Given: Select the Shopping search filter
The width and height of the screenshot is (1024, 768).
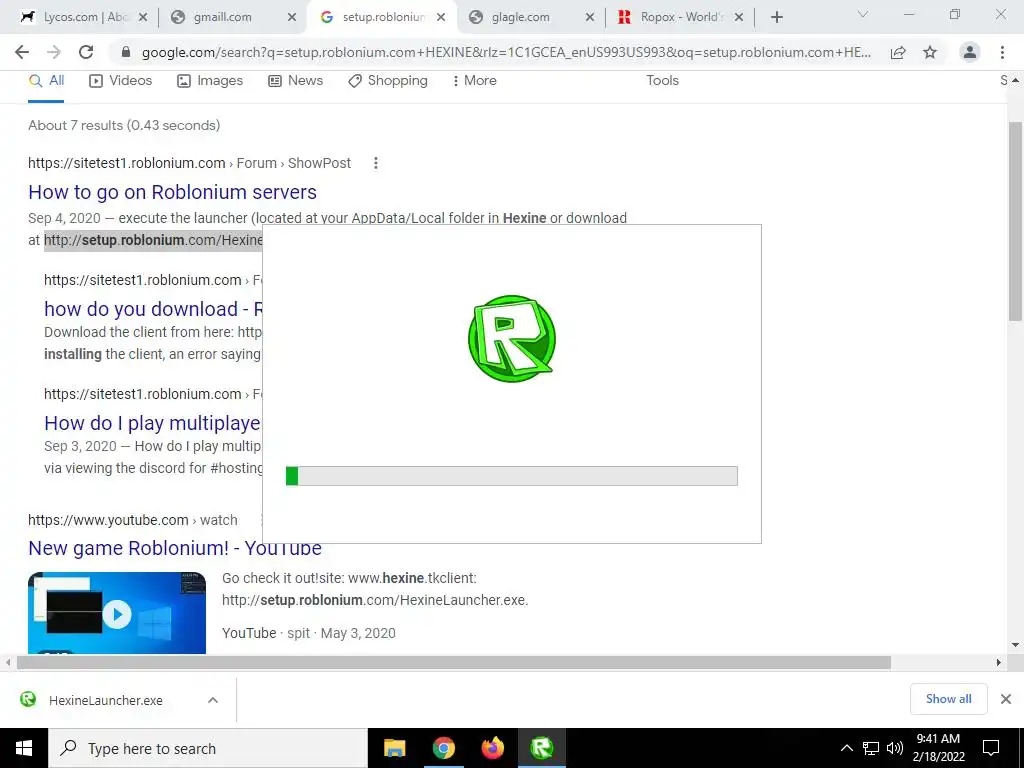Looking at the screenshot, I should pos(388,80).
